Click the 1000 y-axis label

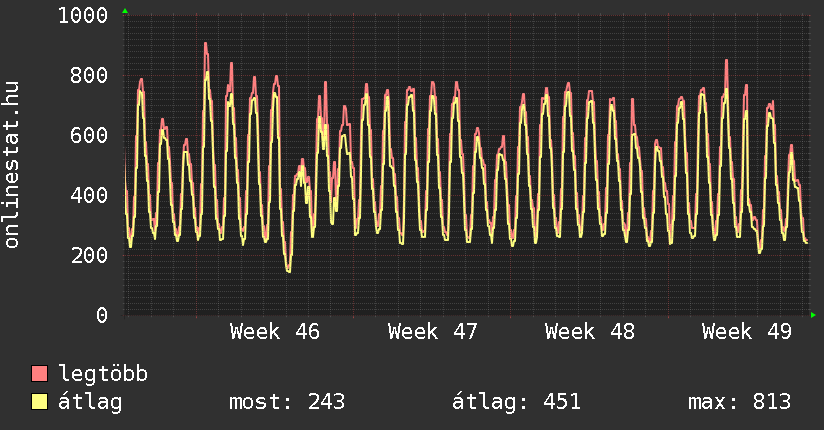[x=83, y=16]
